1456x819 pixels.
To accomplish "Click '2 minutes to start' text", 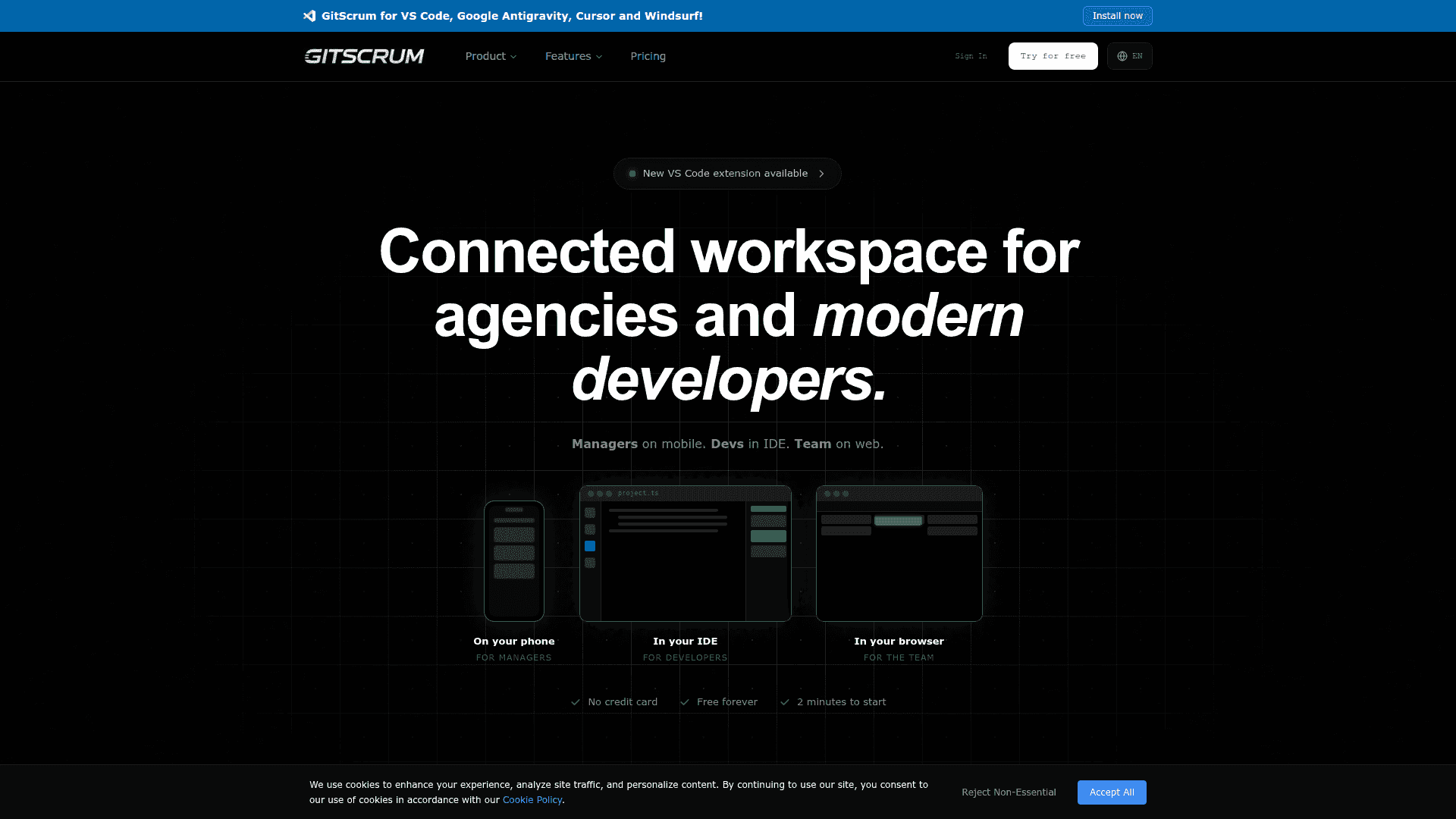I will (841, 702).
